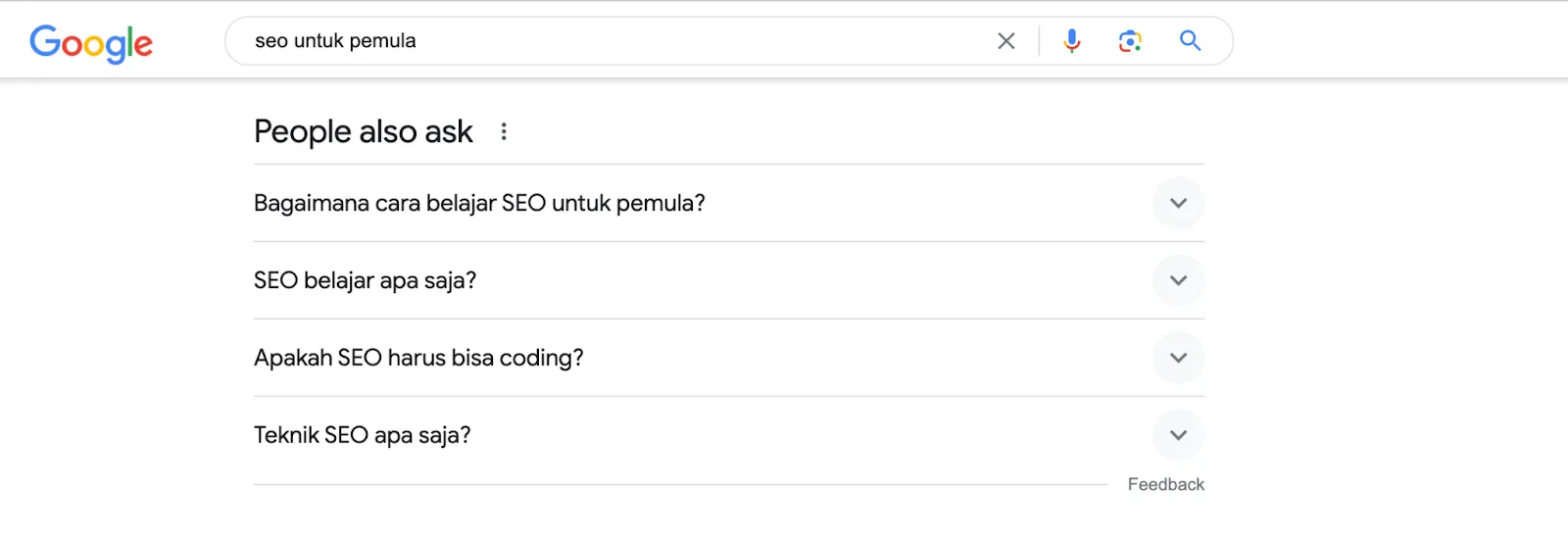Click the blue magnifying glass search icon
Screen dimensions: 1568x537
[x=1190, y=41]
